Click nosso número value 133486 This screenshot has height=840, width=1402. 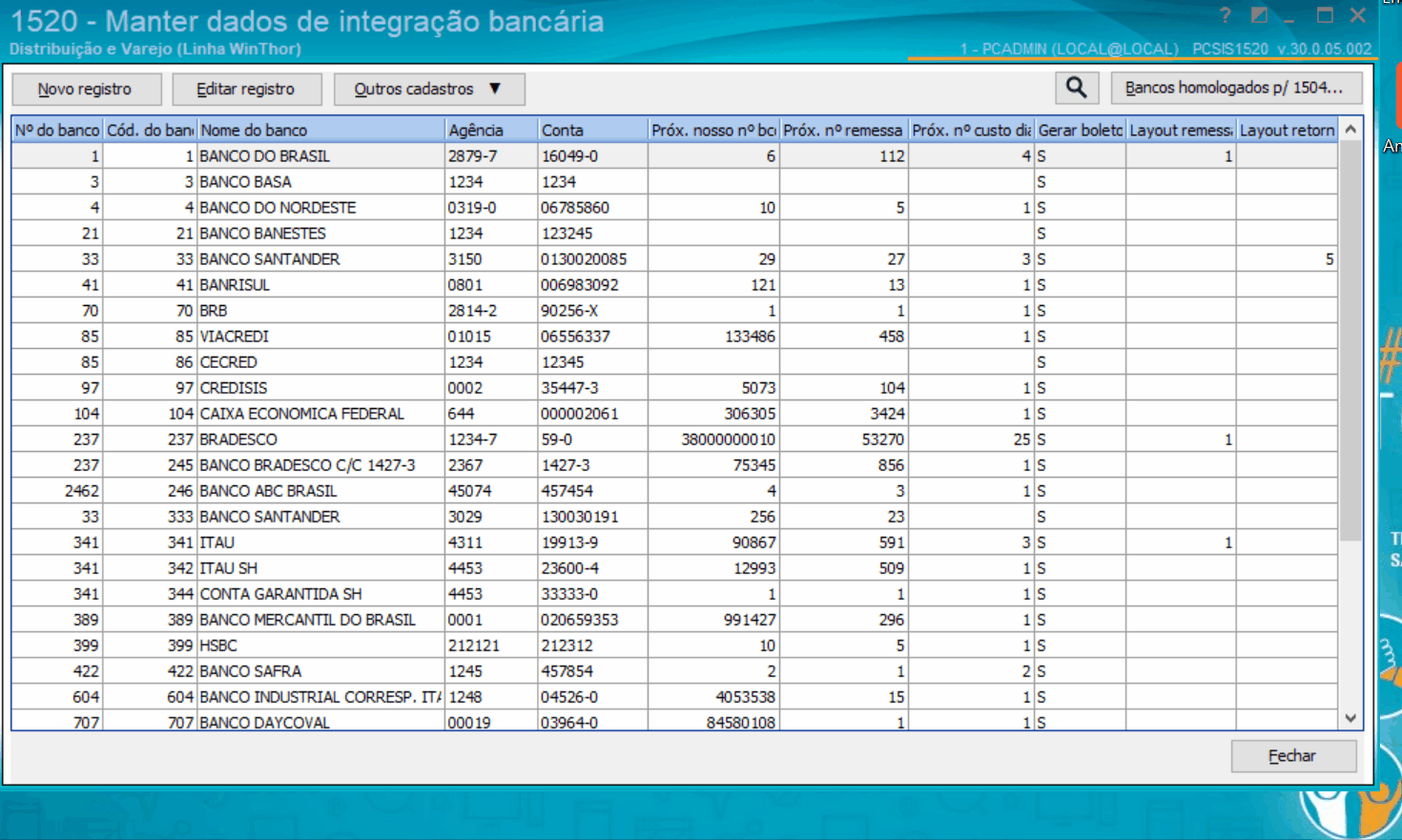coord(751,336)
